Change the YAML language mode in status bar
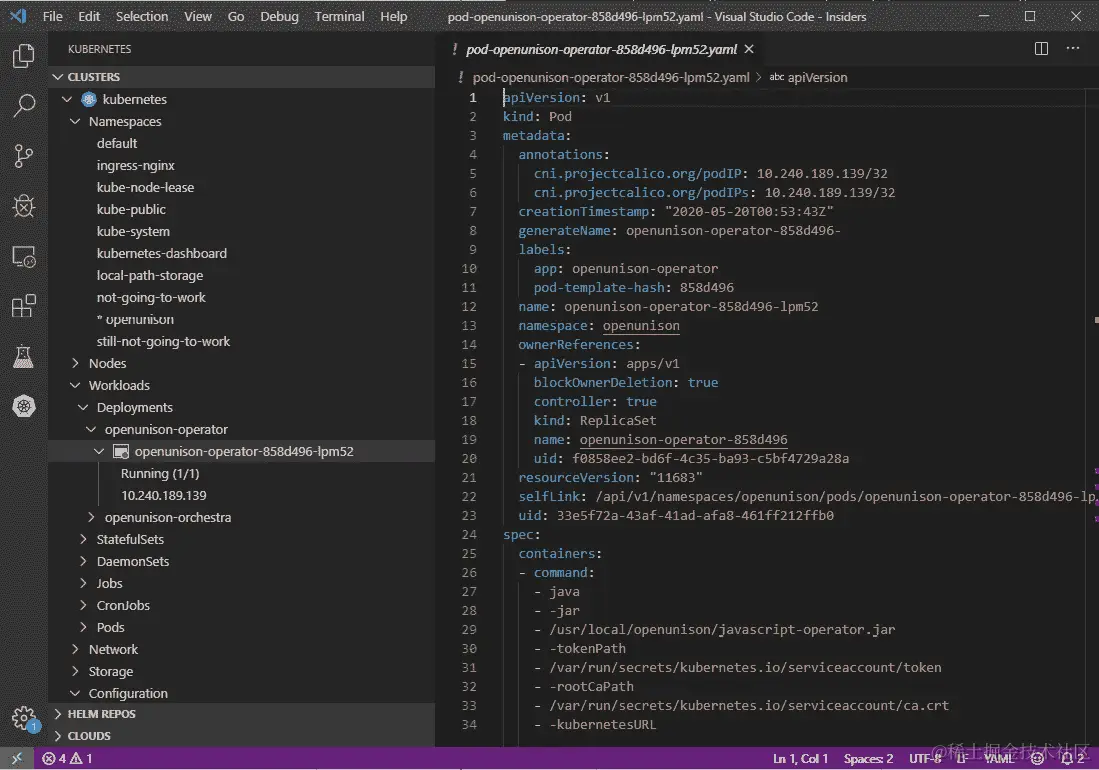This screenshot has height=770, width=1099. click(999, 759)
